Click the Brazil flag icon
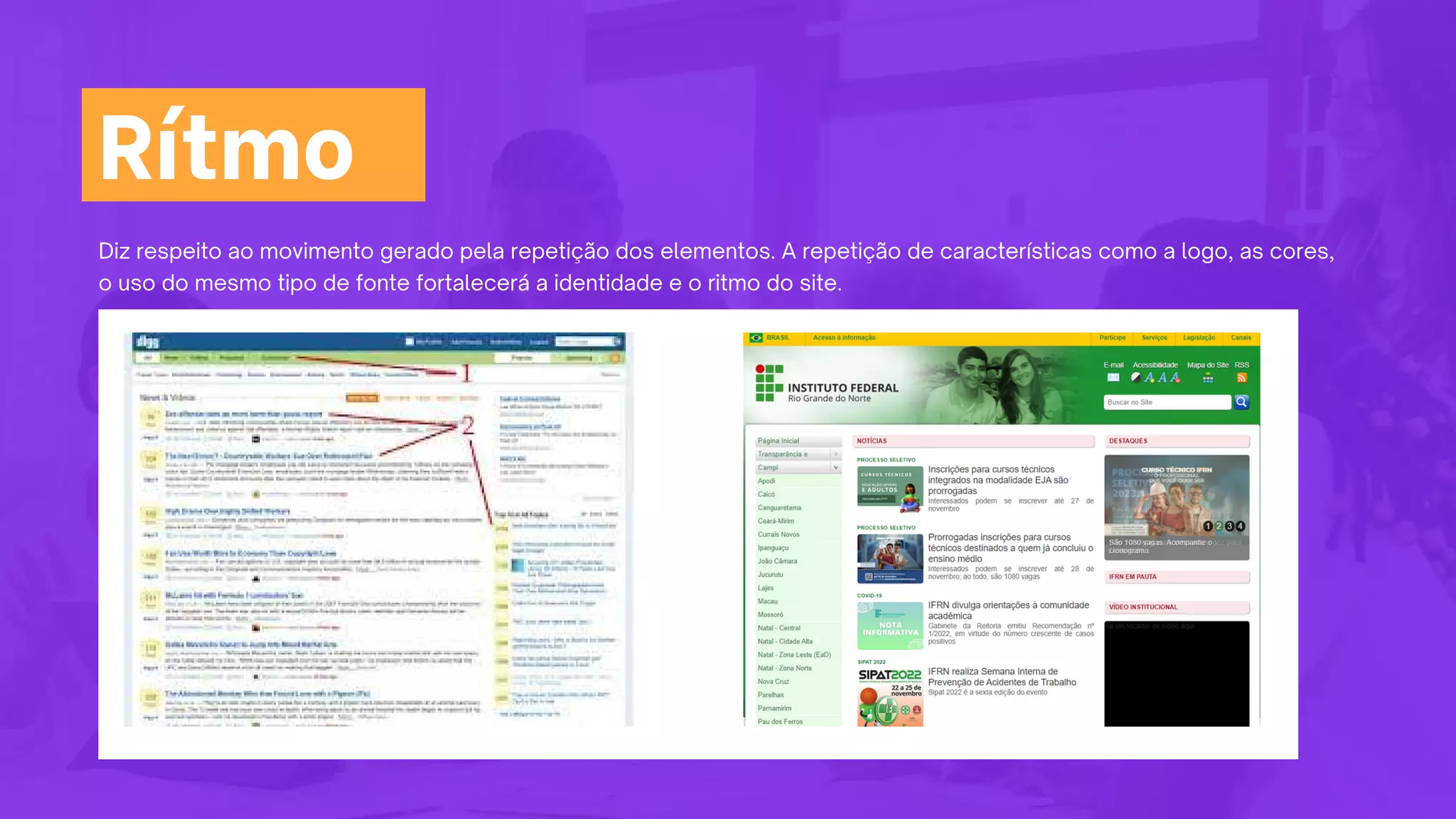Image resolution: width=1456 pixels, height=819 pixels. click(756, 338)
